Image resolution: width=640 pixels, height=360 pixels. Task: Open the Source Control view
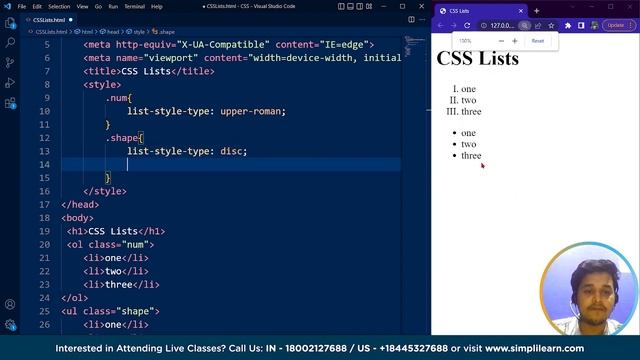[x=10, y=62]
